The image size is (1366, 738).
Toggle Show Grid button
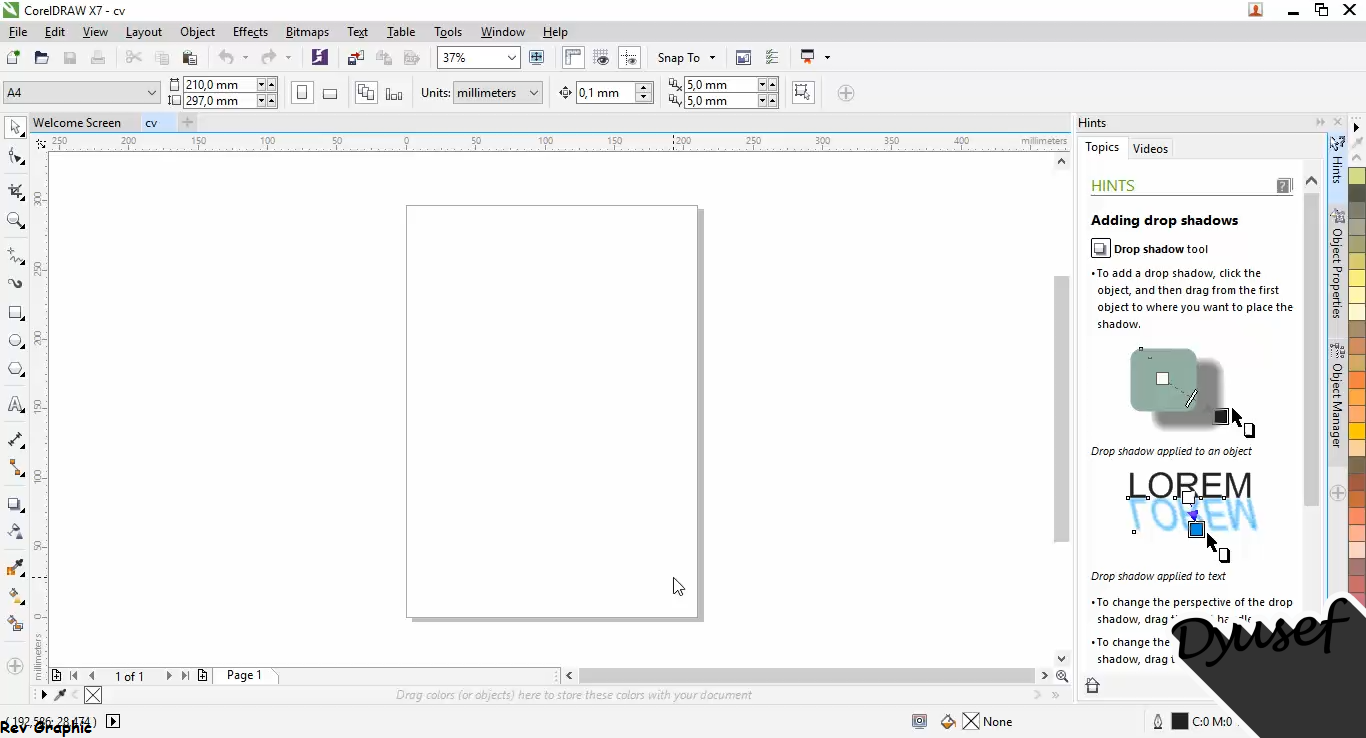coord(601,58)
